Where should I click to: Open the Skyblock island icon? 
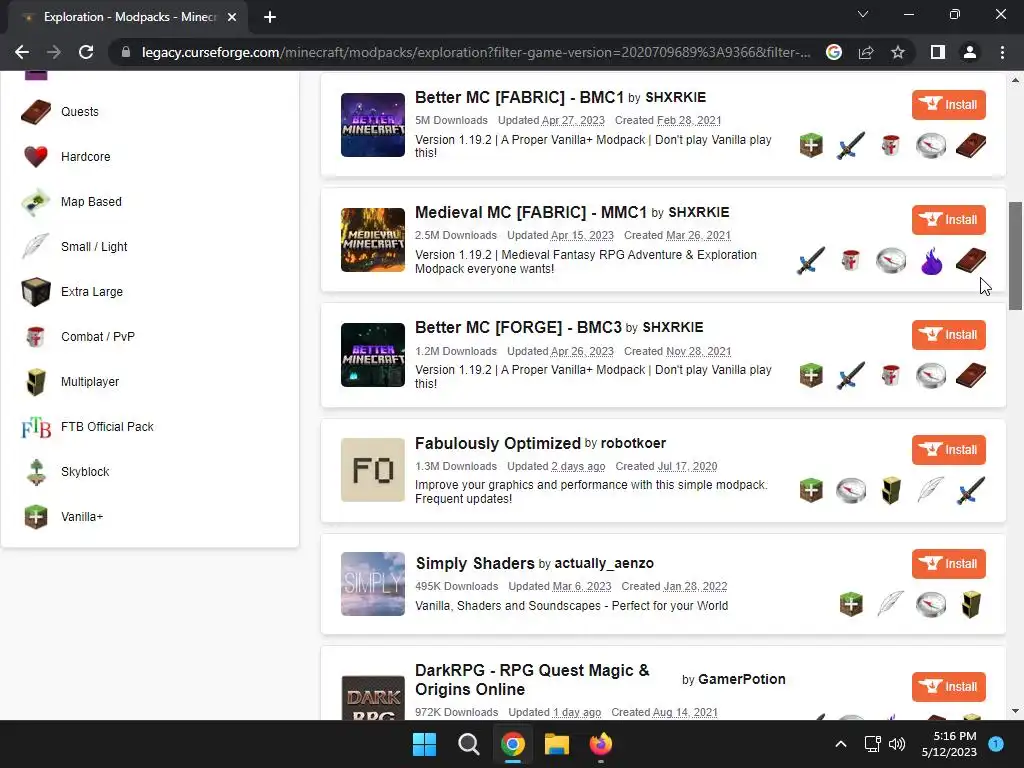coord(36,472)
